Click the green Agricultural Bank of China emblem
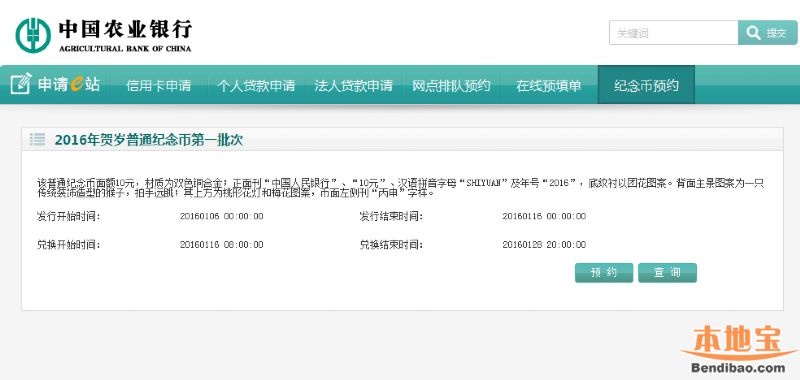This screenshot has width=800, height=380. point(33,35)
